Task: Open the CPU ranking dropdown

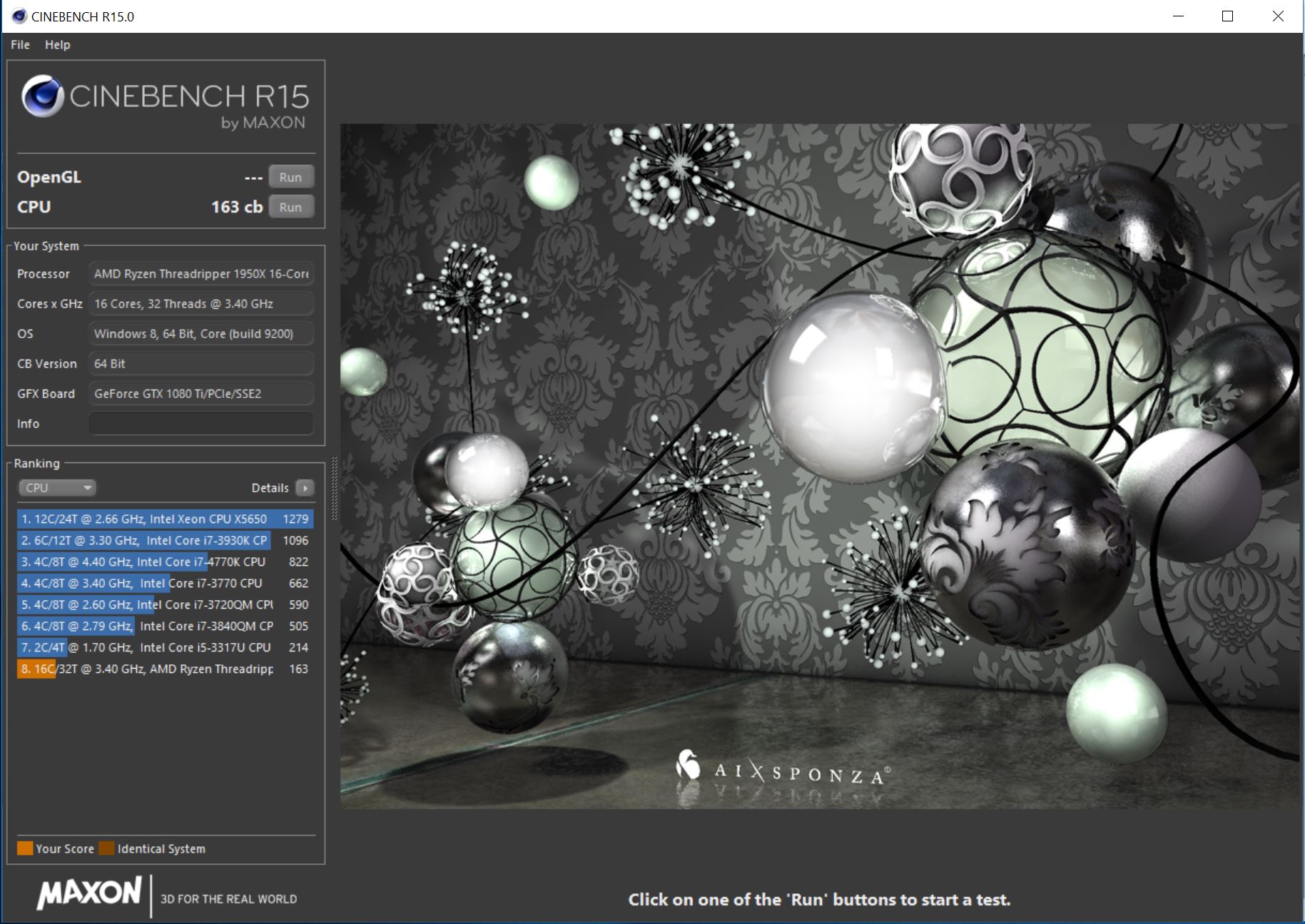Action: point(57,488)
